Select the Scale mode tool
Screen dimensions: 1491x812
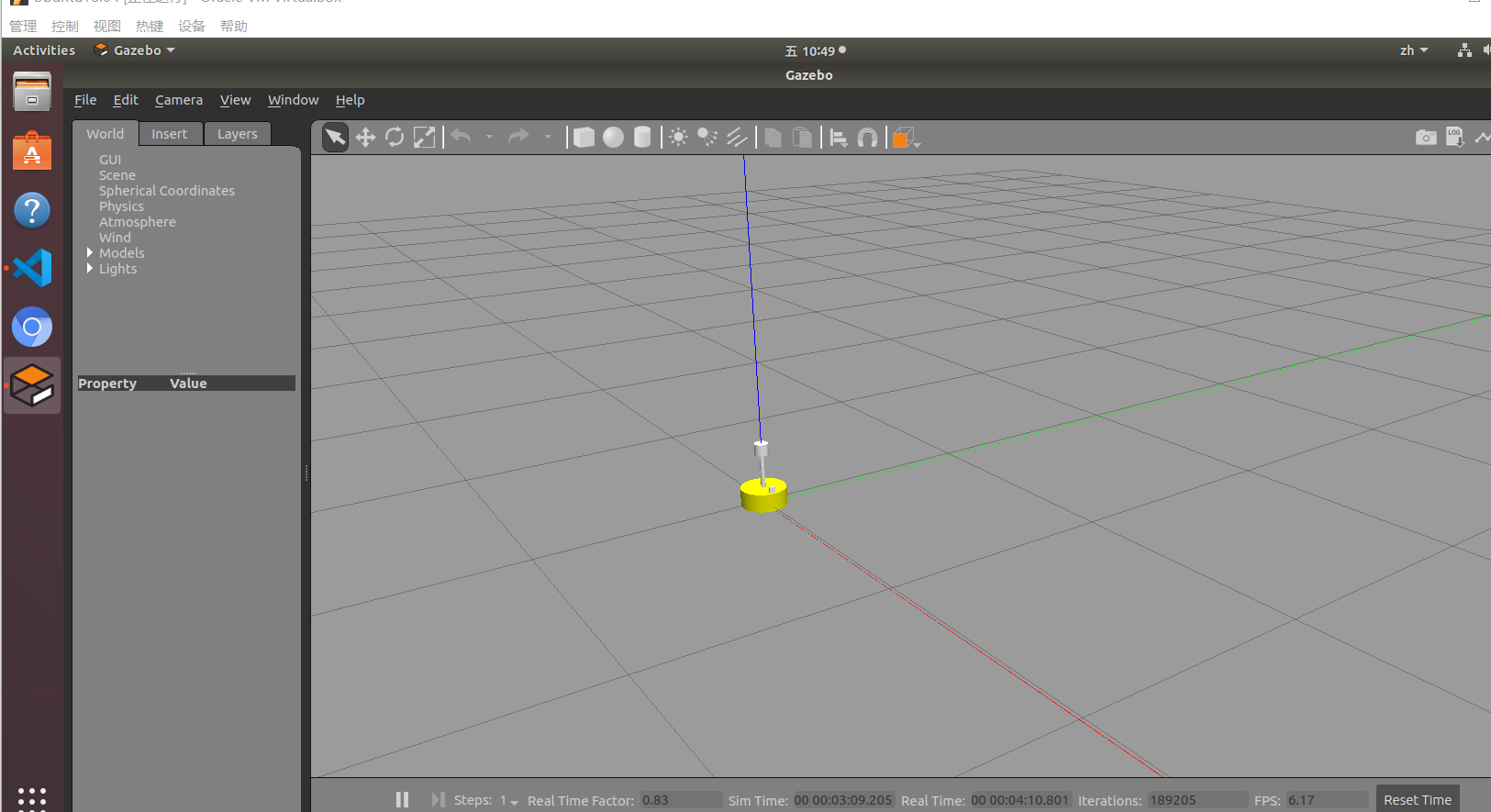coord(424,138)
